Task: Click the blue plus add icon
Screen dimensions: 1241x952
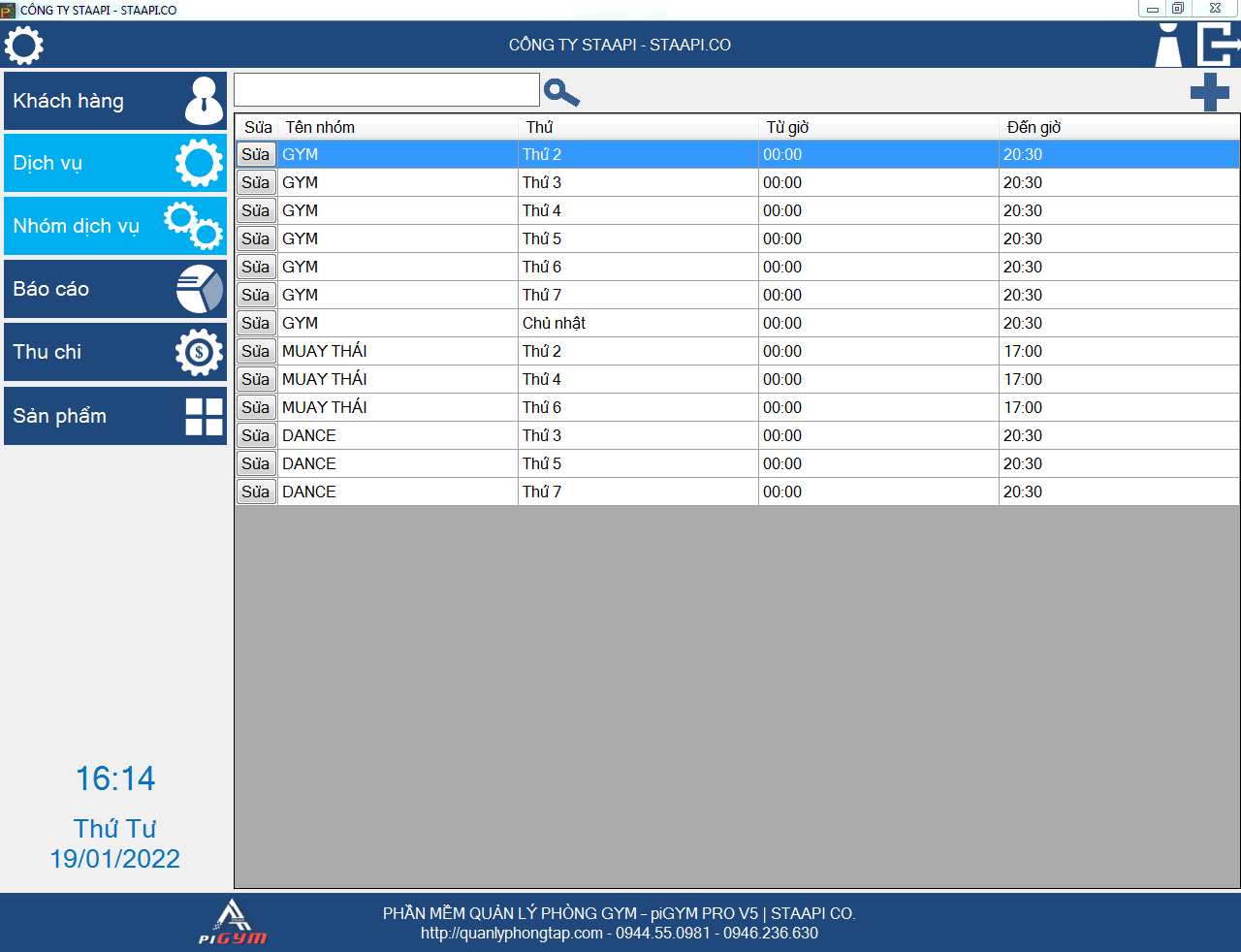Action: 1209,92
